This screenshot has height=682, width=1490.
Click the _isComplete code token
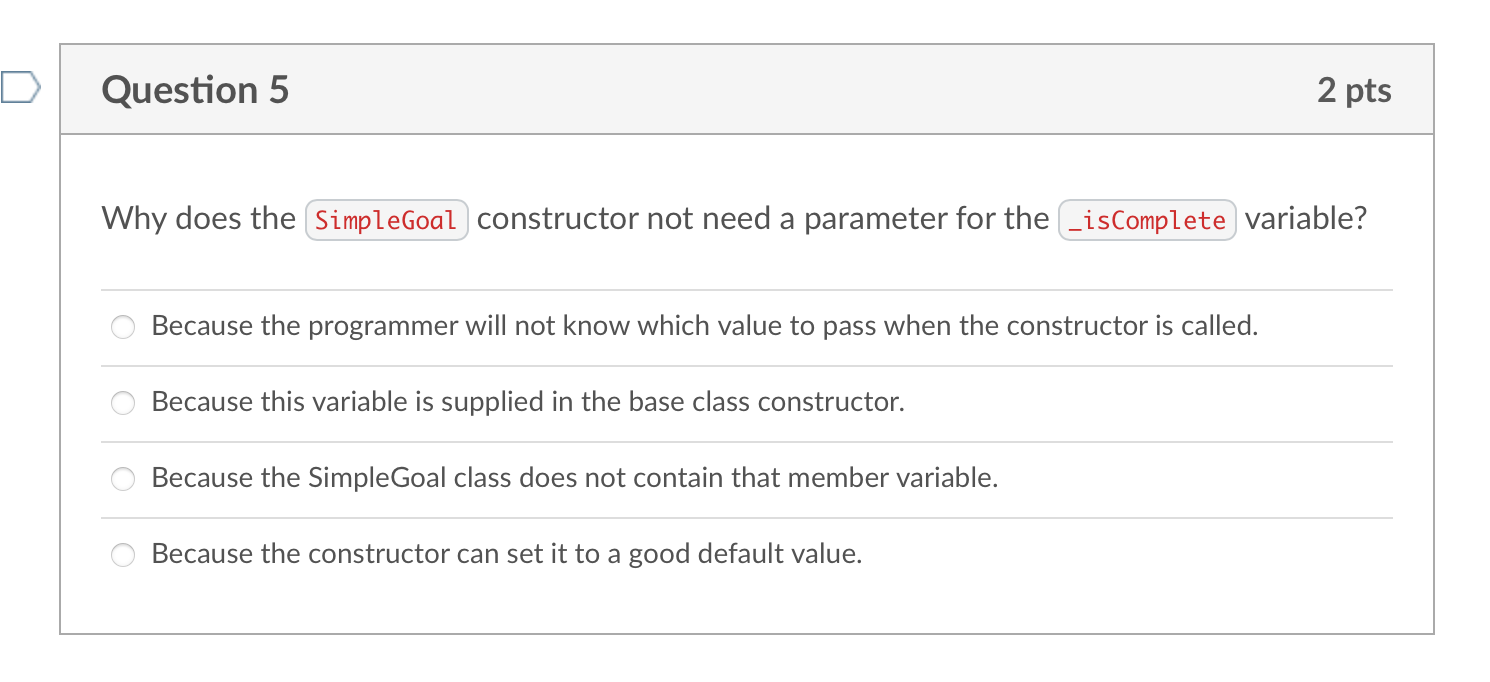click(x=1146, y=220)
